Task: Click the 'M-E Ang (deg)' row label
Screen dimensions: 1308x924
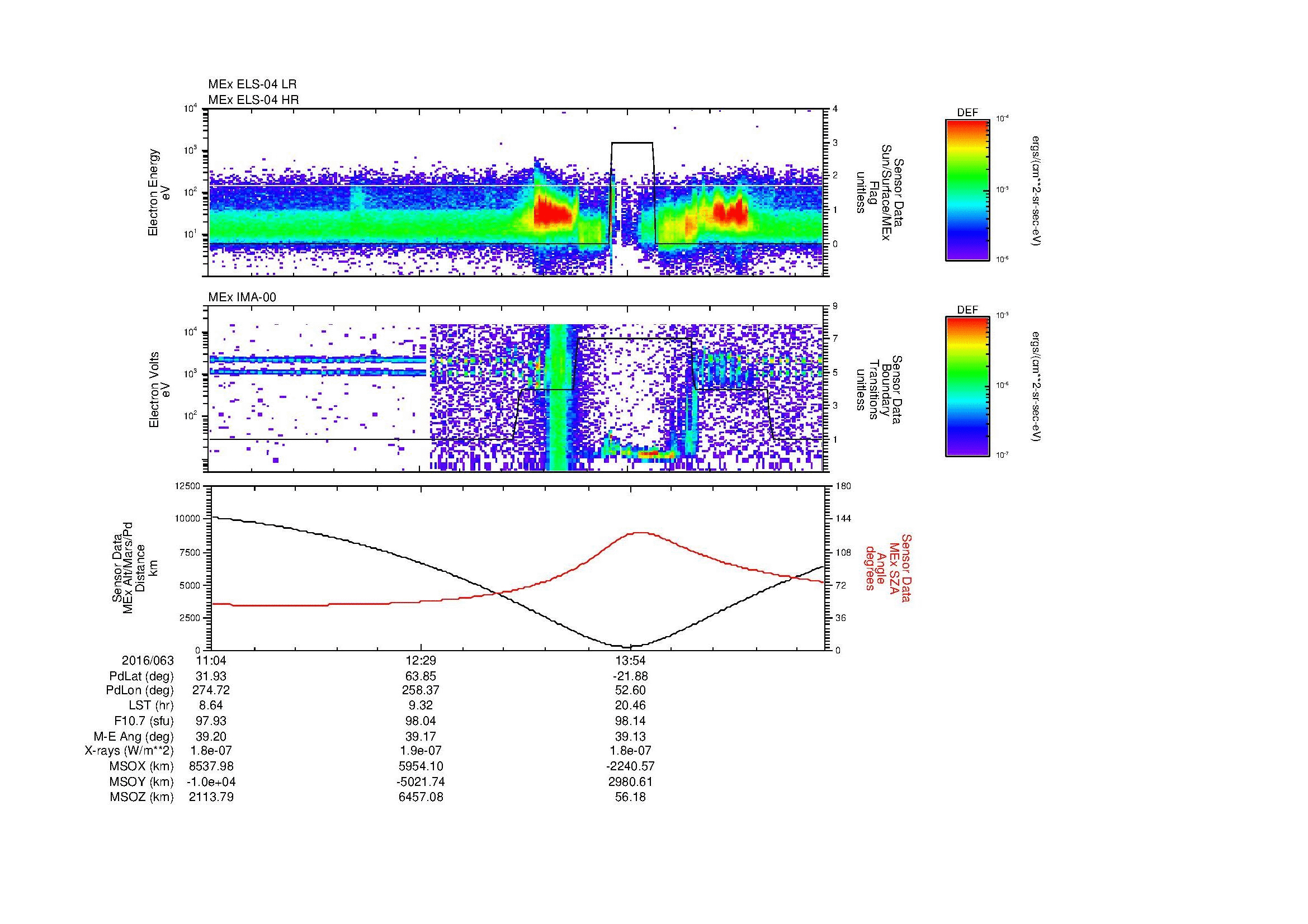Action: (134, 736)
